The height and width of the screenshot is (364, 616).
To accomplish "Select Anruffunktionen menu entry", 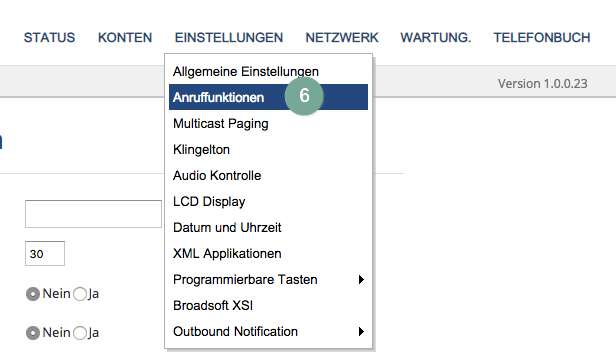I will pyautogui.click(x=268, y=97).
